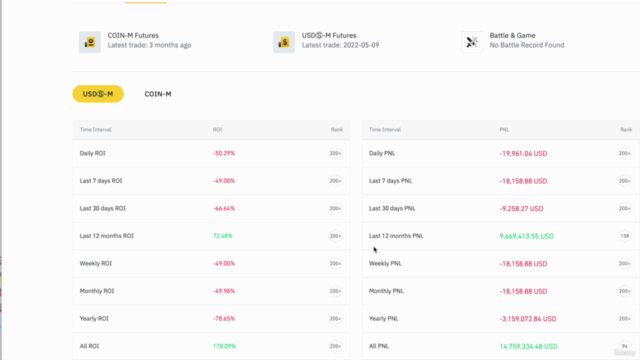Click the ROI column header

click(218, 130)
